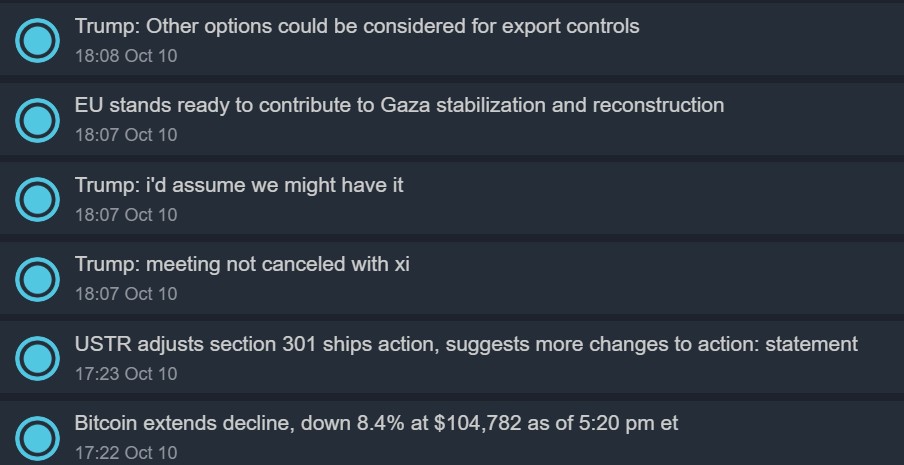Open "Trump: Other options could be considered" headline
Viewport: 904px width, 465px height.
click(x=356, y=26)
